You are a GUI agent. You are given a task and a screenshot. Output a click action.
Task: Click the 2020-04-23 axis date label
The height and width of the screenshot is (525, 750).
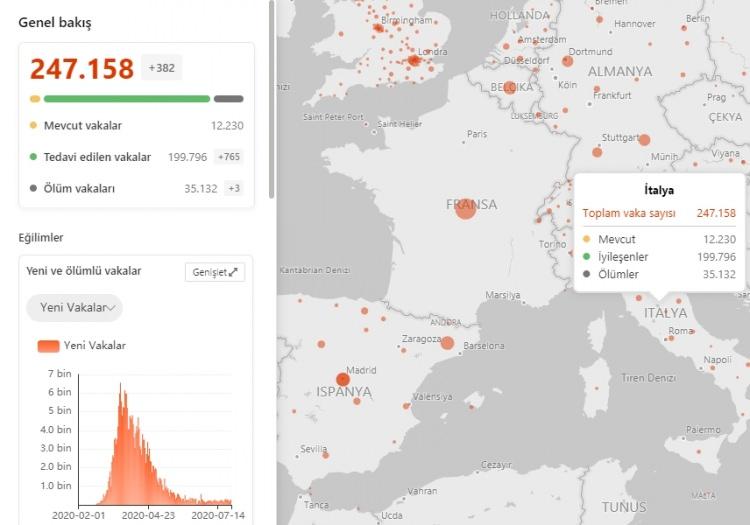coord(148,515)
